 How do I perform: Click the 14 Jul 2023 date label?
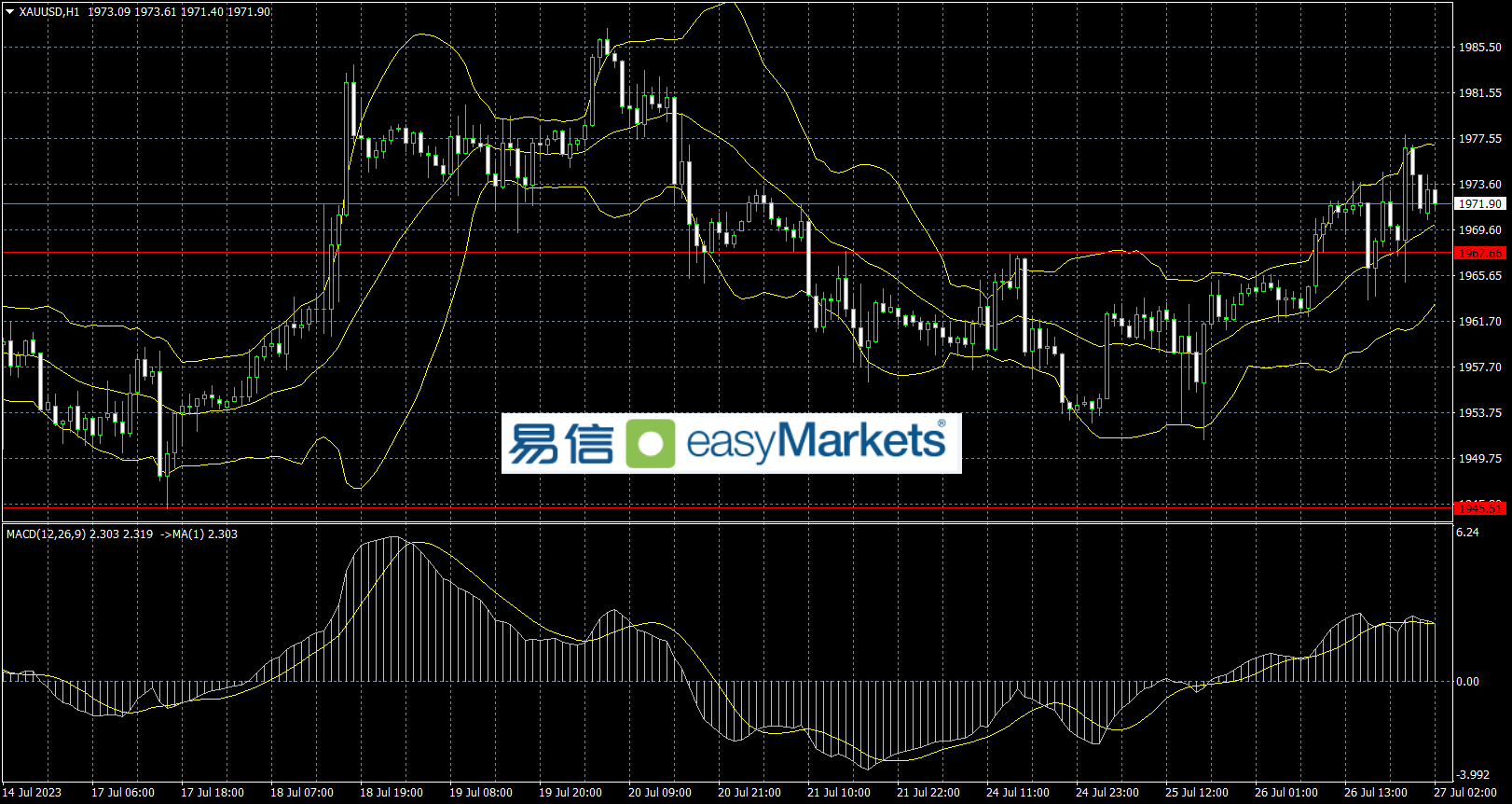pyautogui.click(x=33, y=793)
